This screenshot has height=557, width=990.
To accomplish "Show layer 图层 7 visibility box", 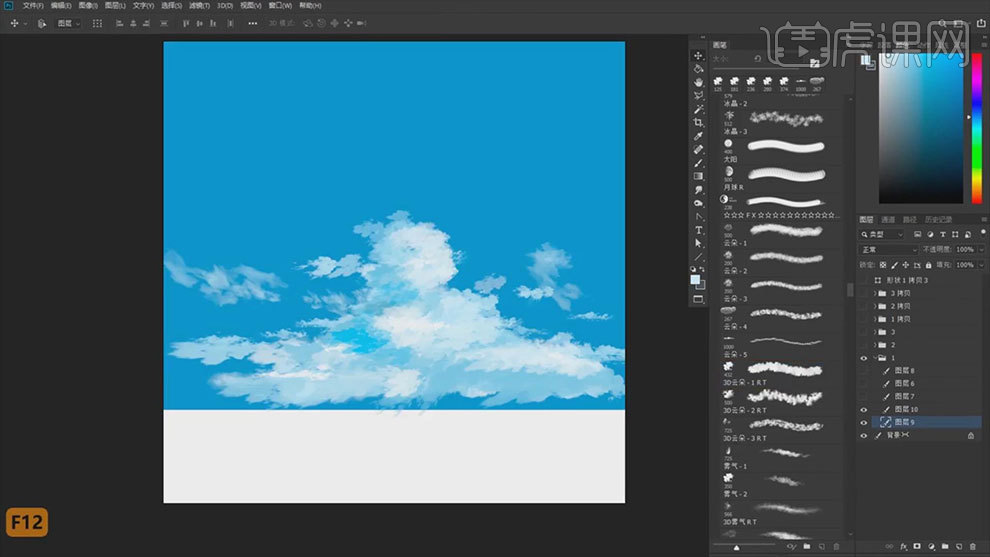I will (864, 397).
